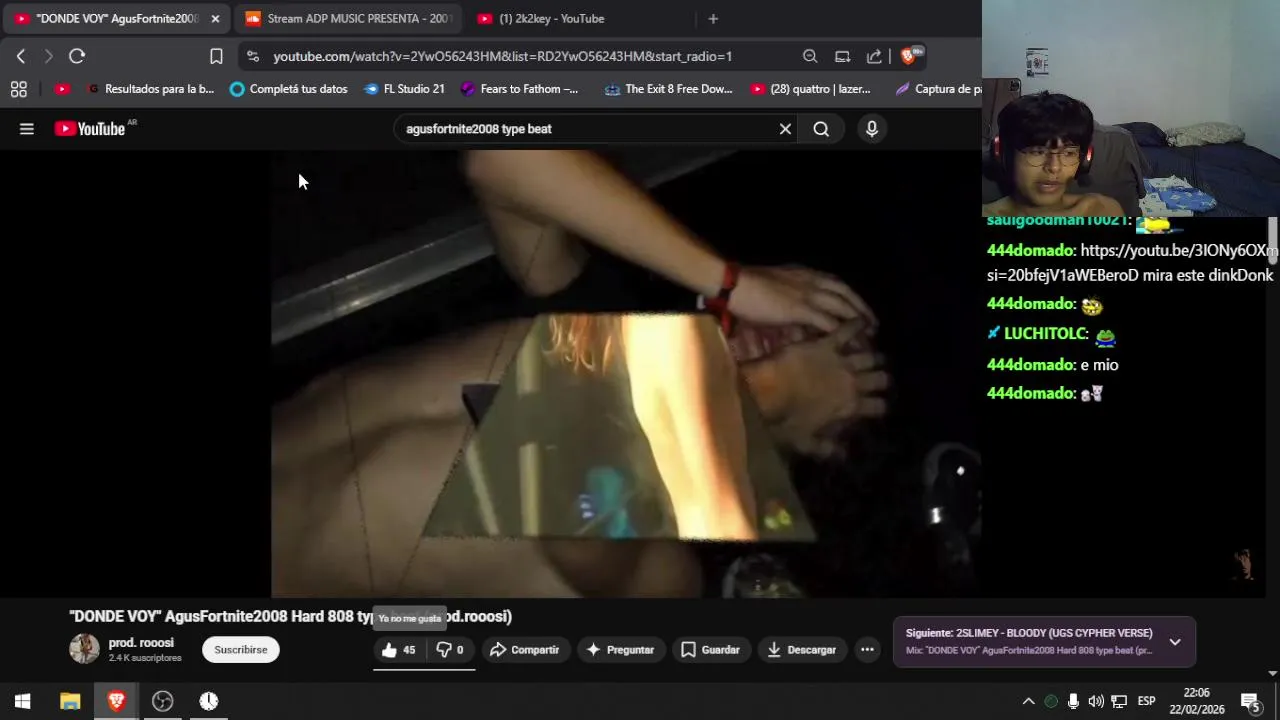Click the LUCHITOLC username in chat
Screen dimensions: 1280x720
click(x=1045, y=335)
